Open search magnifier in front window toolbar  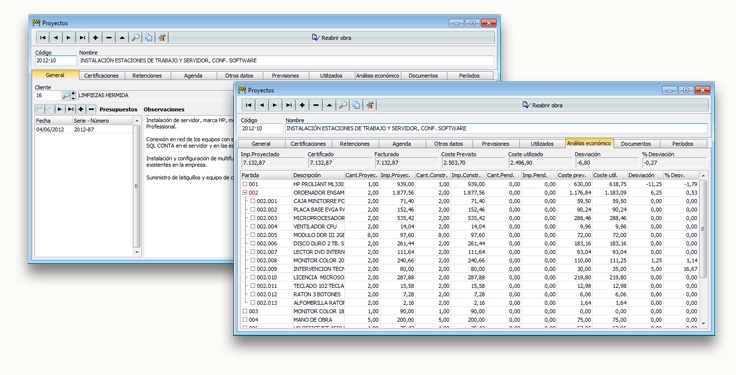[x=343, y=106]
